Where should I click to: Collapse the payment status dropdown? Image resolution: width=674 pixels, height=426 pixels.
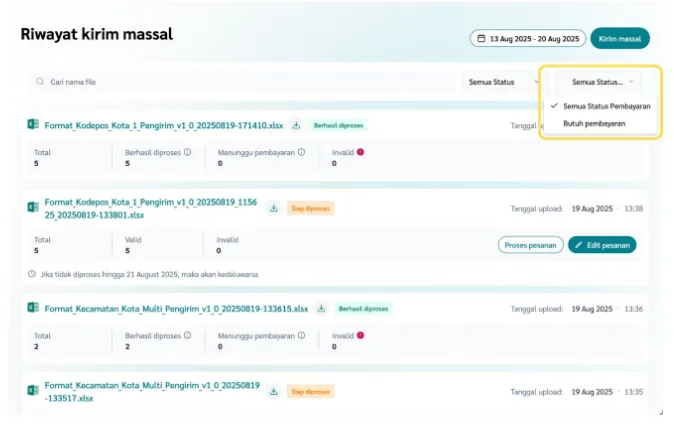(x=601, y=82)
